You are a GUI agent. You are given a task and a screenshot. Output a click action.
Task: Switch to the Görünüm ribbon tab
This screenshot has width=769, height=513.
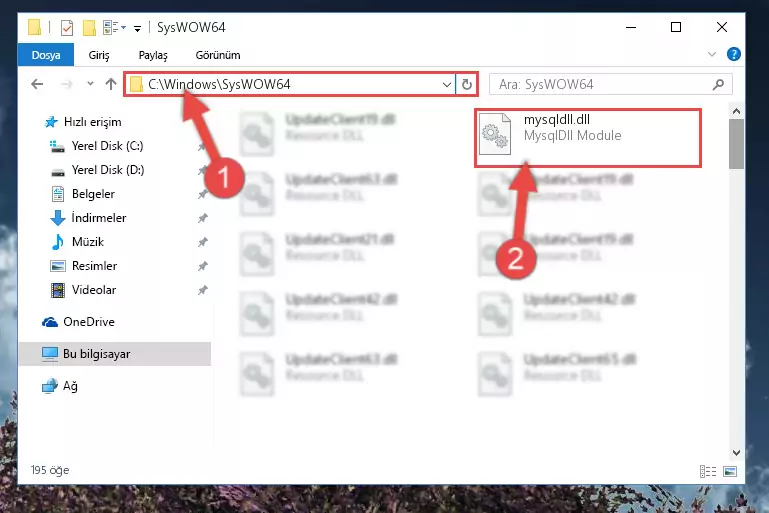click(x=218, y=55)
